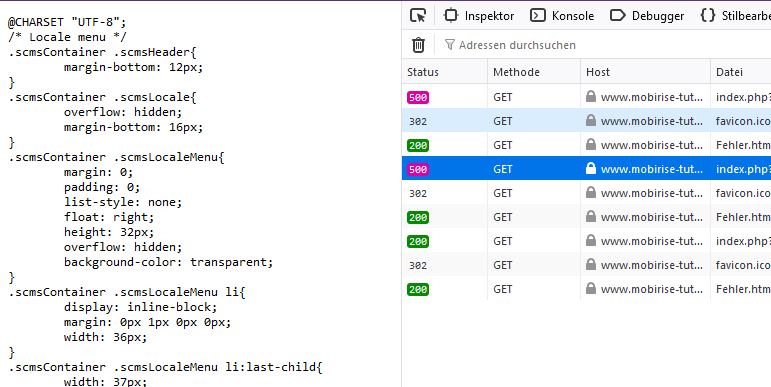Click the host name in the selected blue row
The height and width of the screenshot is (387, 771).
pyautogui.click(x=652, y=169)
